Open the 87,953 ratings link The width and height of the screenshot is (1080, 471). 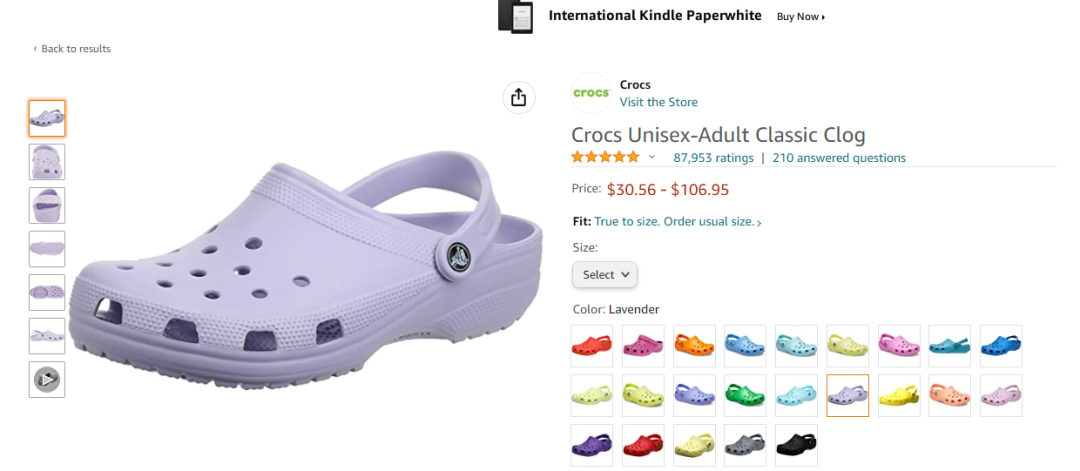point(713,158)
